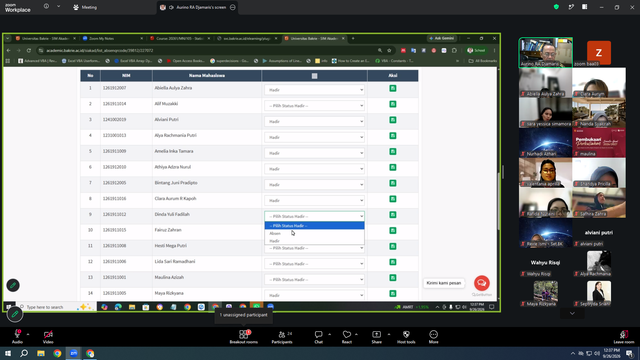Select Maya Rizkyana participant thumbnail

pyautogui.click(x=545, y=293)
